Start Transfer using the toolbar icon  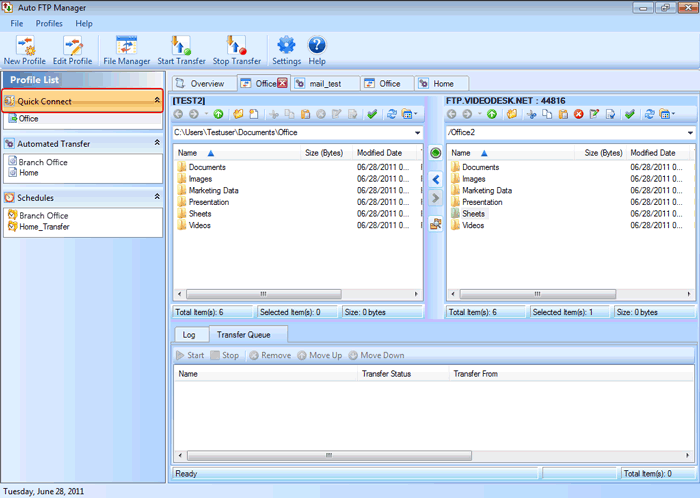(181, 45)
